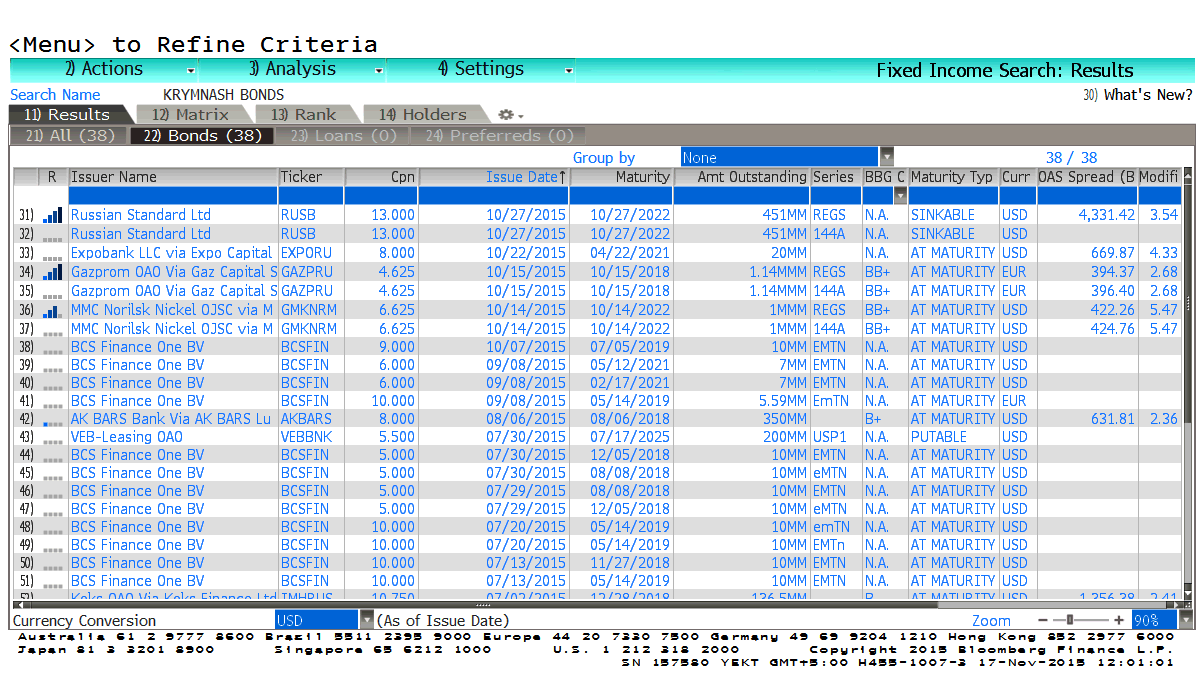This screenshot has height=677, width=1204.
Task: Expand the Analysis dropdown arrow
Action: (379, 71)
